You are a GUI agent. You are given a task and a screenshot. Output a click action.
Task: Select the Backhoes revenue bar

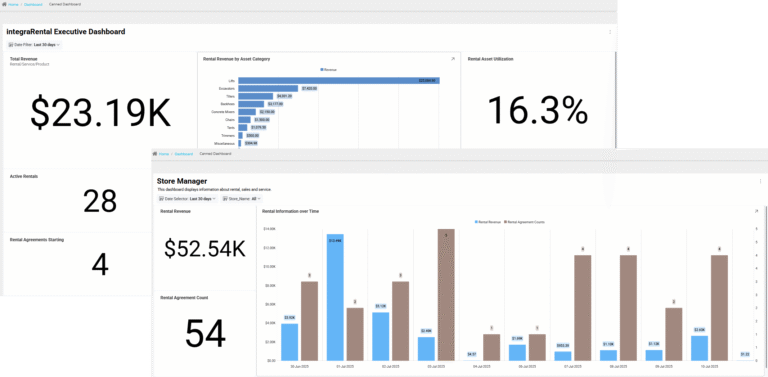point(251,104)
